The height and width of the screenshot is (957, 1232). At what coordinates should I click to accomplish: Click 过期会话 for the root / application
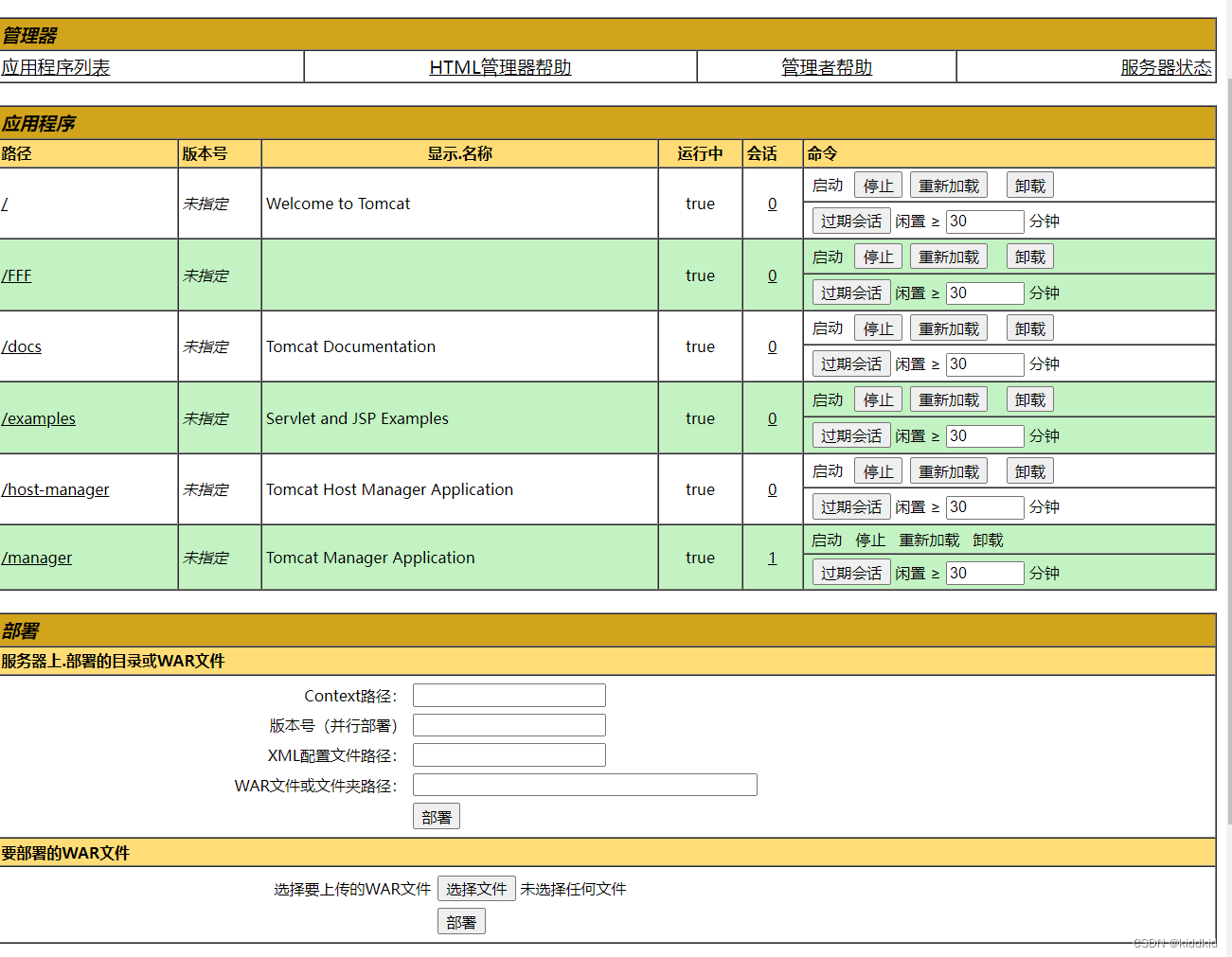[x=851, y=221]
